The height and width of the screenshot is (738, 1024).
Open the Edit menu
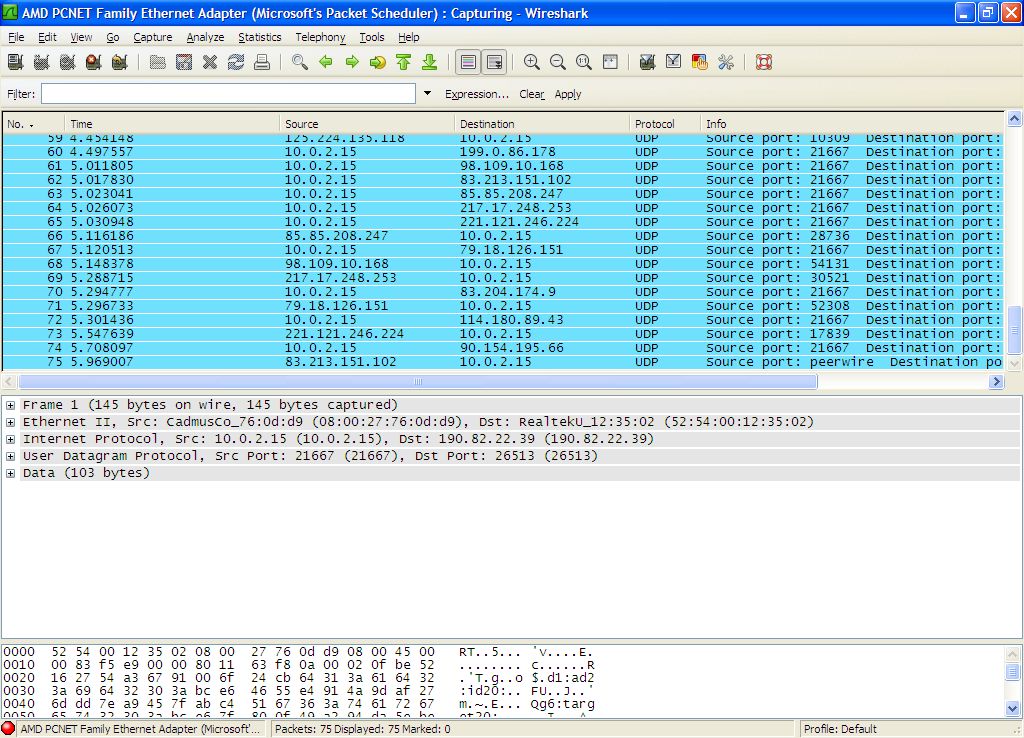pyautogui.click(x=47, y=37)
